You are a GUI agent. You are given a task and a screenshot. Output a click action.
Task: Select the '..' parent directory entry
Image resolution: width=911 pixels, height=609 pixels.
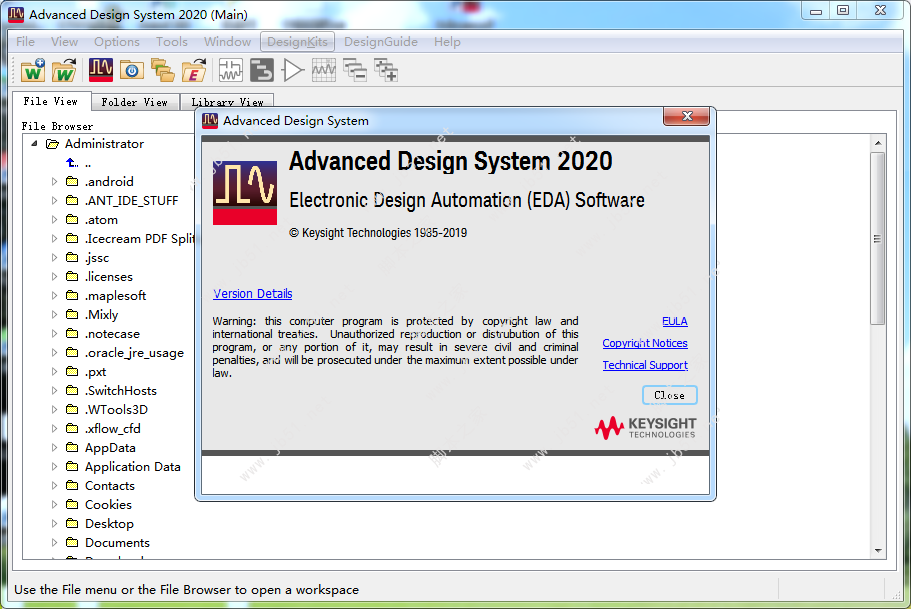click(88, 163)
